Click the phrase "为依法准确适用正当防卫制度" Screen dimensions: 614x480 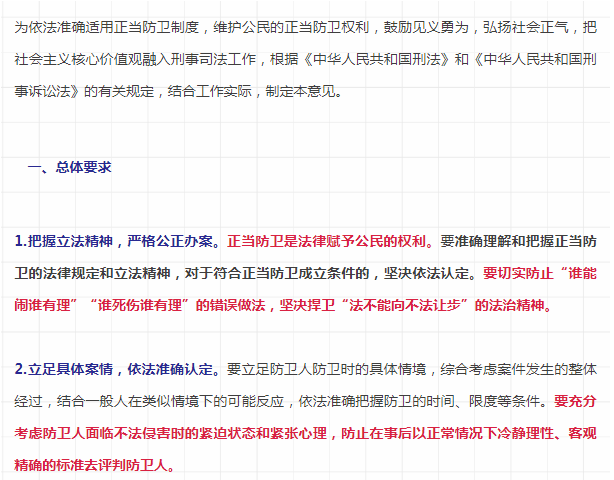tap(107, 27)
